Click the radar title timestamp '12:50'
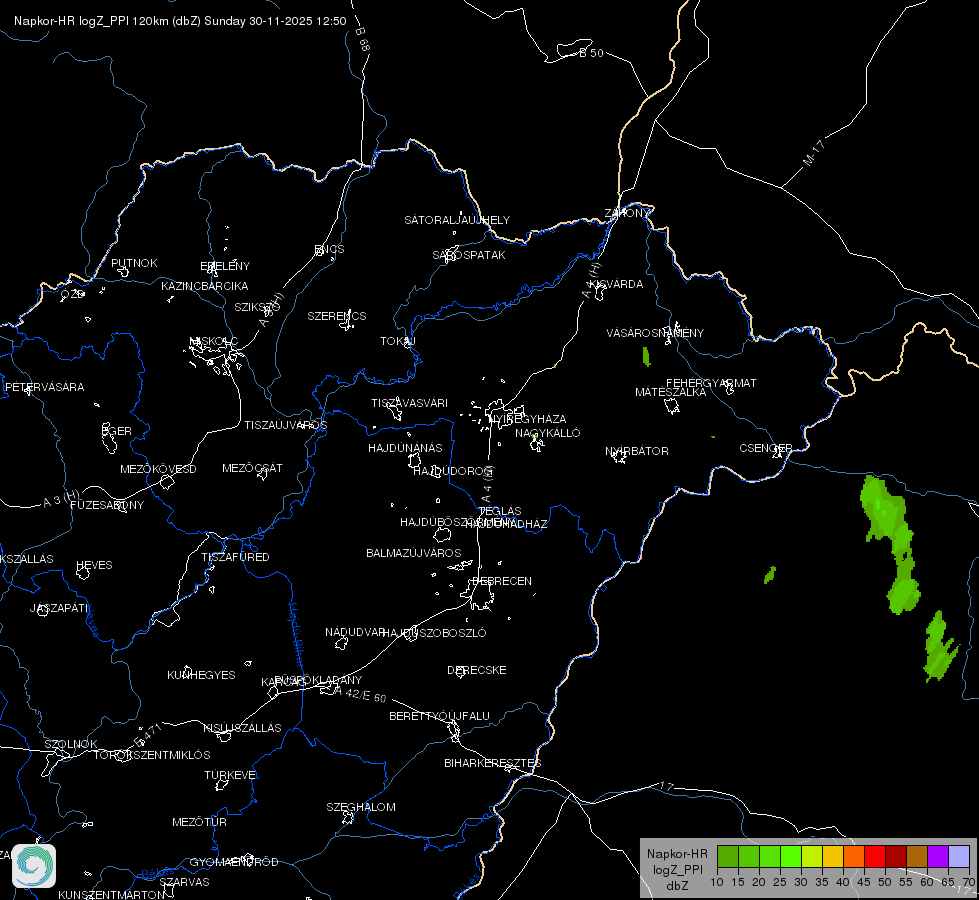This screenshot has height=900, width=979. [332, 21]
